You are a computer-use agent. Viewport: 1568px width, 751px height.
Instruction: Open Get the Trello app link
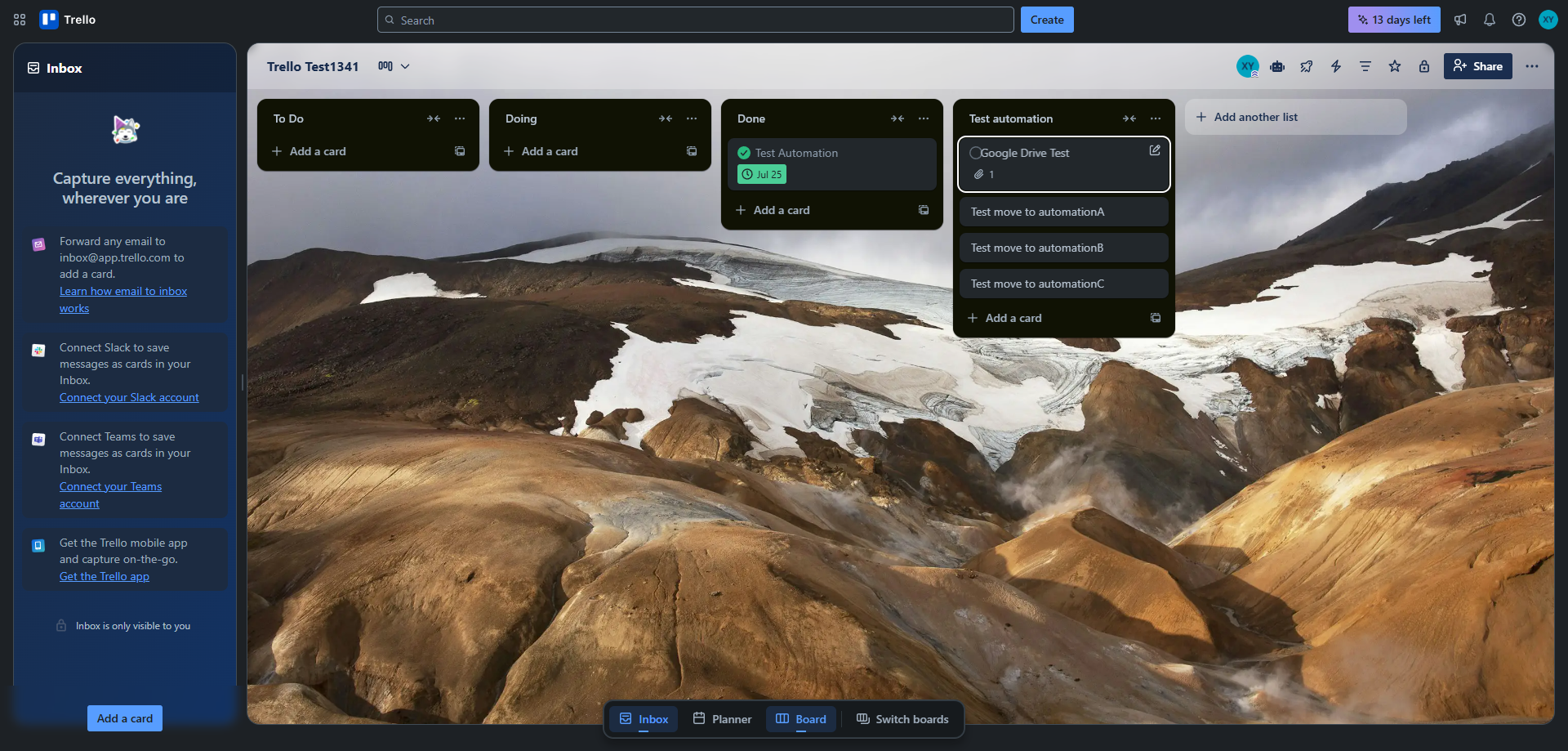(105, 576)
